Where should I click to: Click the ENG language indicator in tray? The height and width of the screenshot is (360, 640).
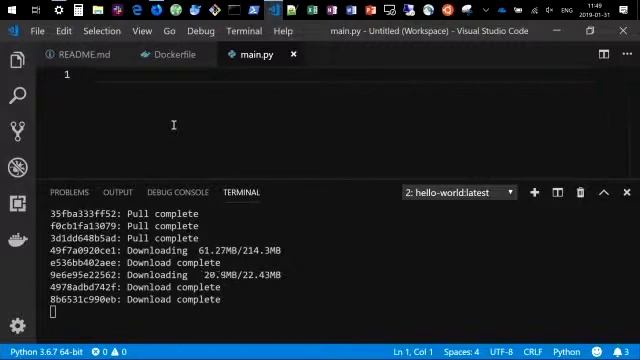567,11
